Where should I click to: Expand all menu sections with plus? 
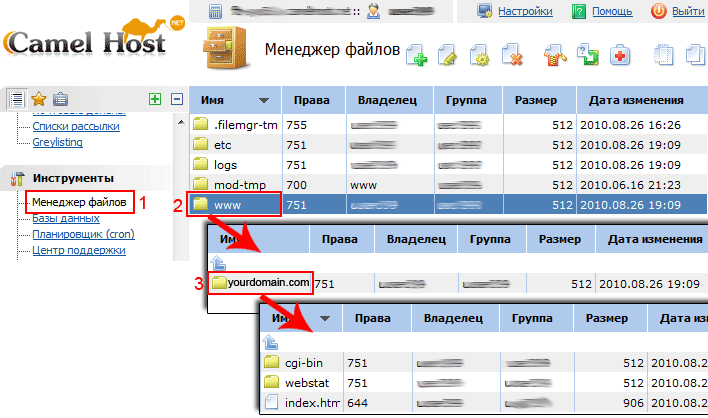coord(154,99)
